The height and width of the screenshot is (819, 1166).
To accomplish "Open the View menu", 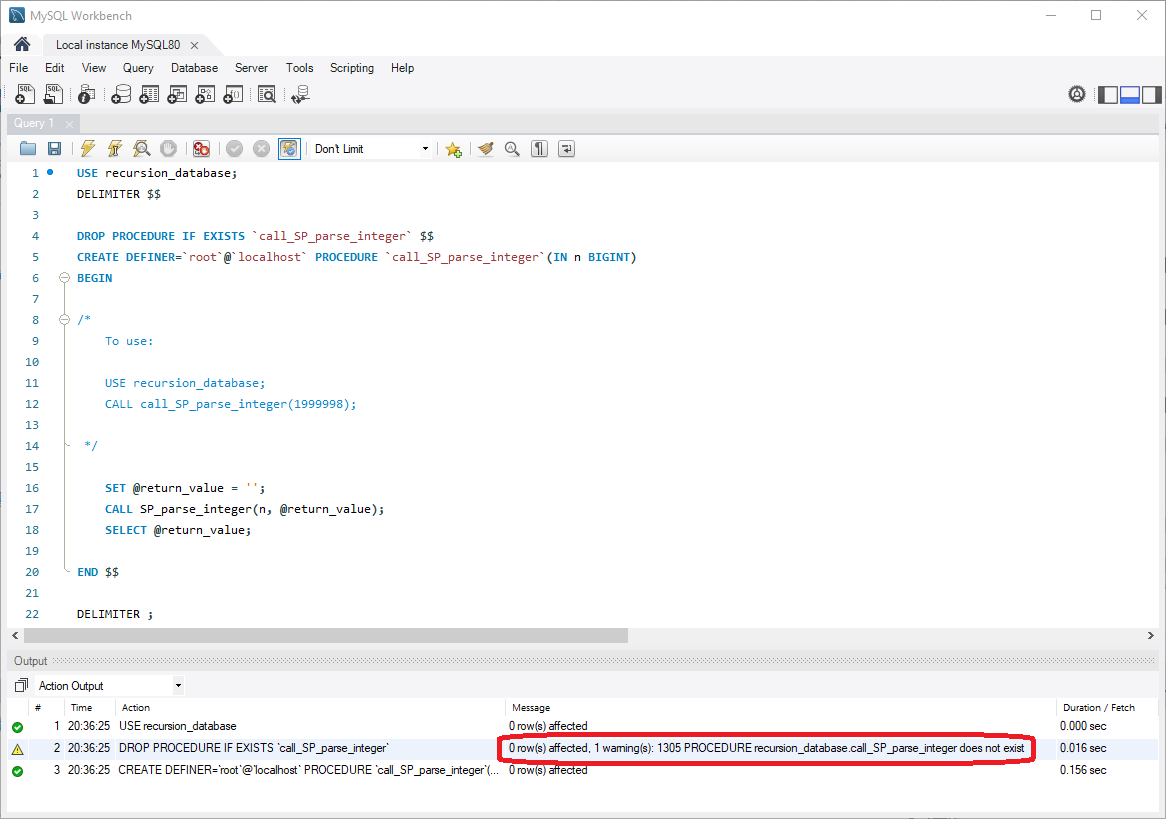I will (x=94, y=68).
